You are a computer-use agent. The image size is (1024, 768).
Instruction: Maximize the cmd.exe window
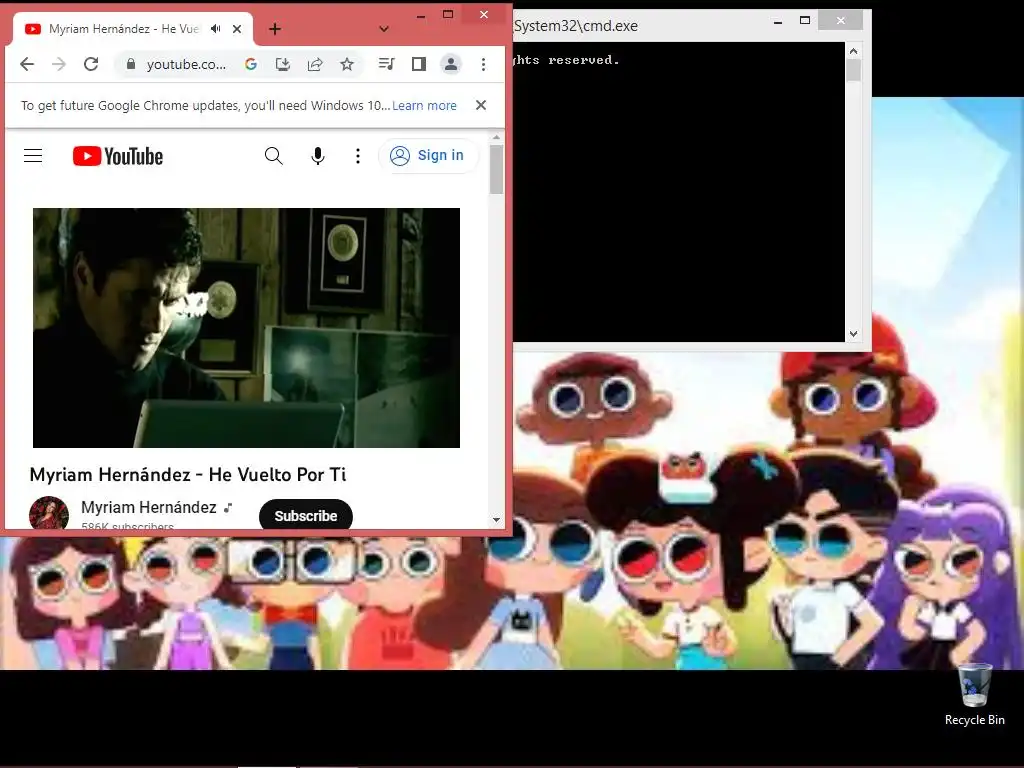tap(805, 21)
